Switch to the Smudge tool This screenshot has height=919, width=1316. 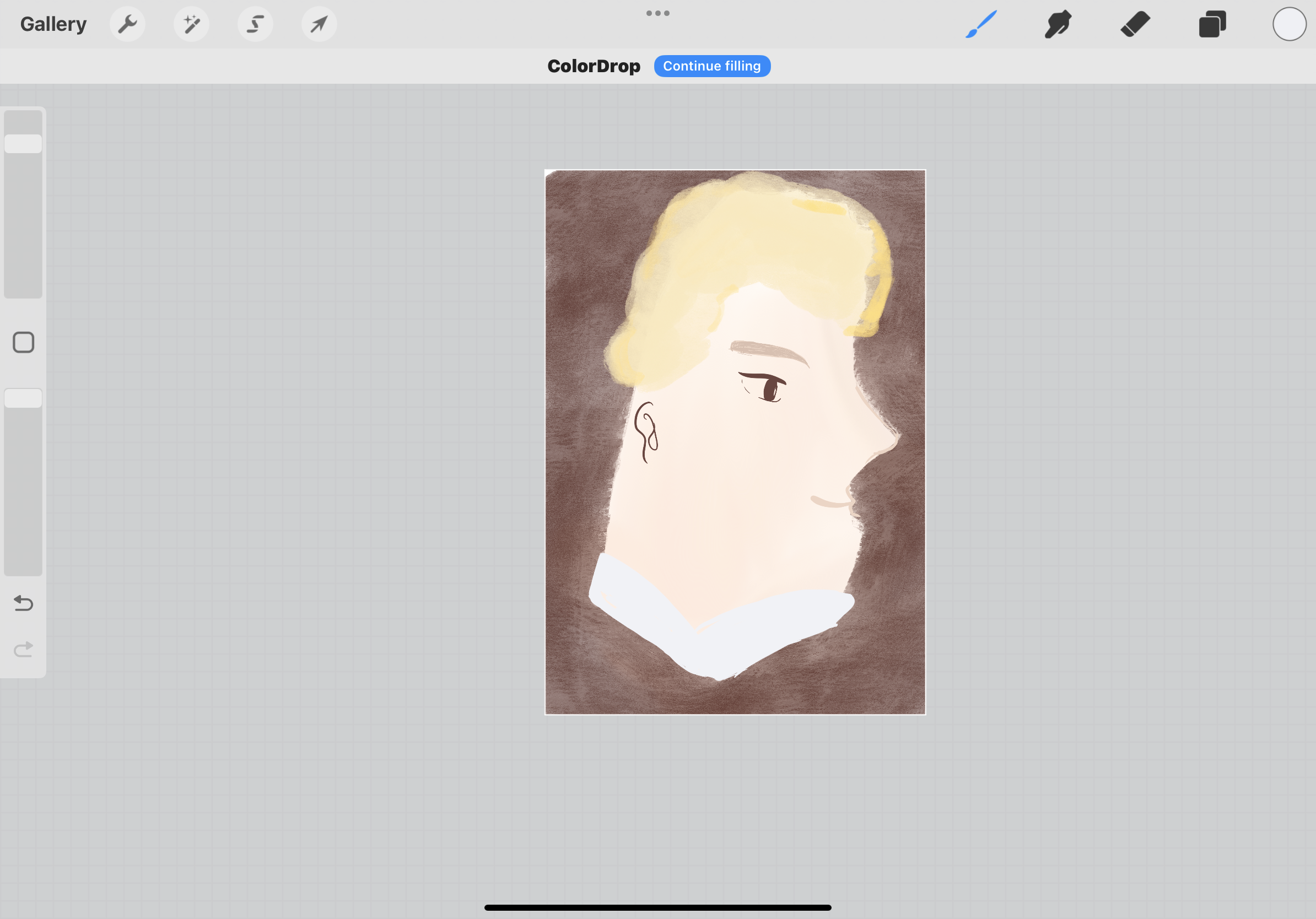pyautogui.click(x=1058, y=24)
